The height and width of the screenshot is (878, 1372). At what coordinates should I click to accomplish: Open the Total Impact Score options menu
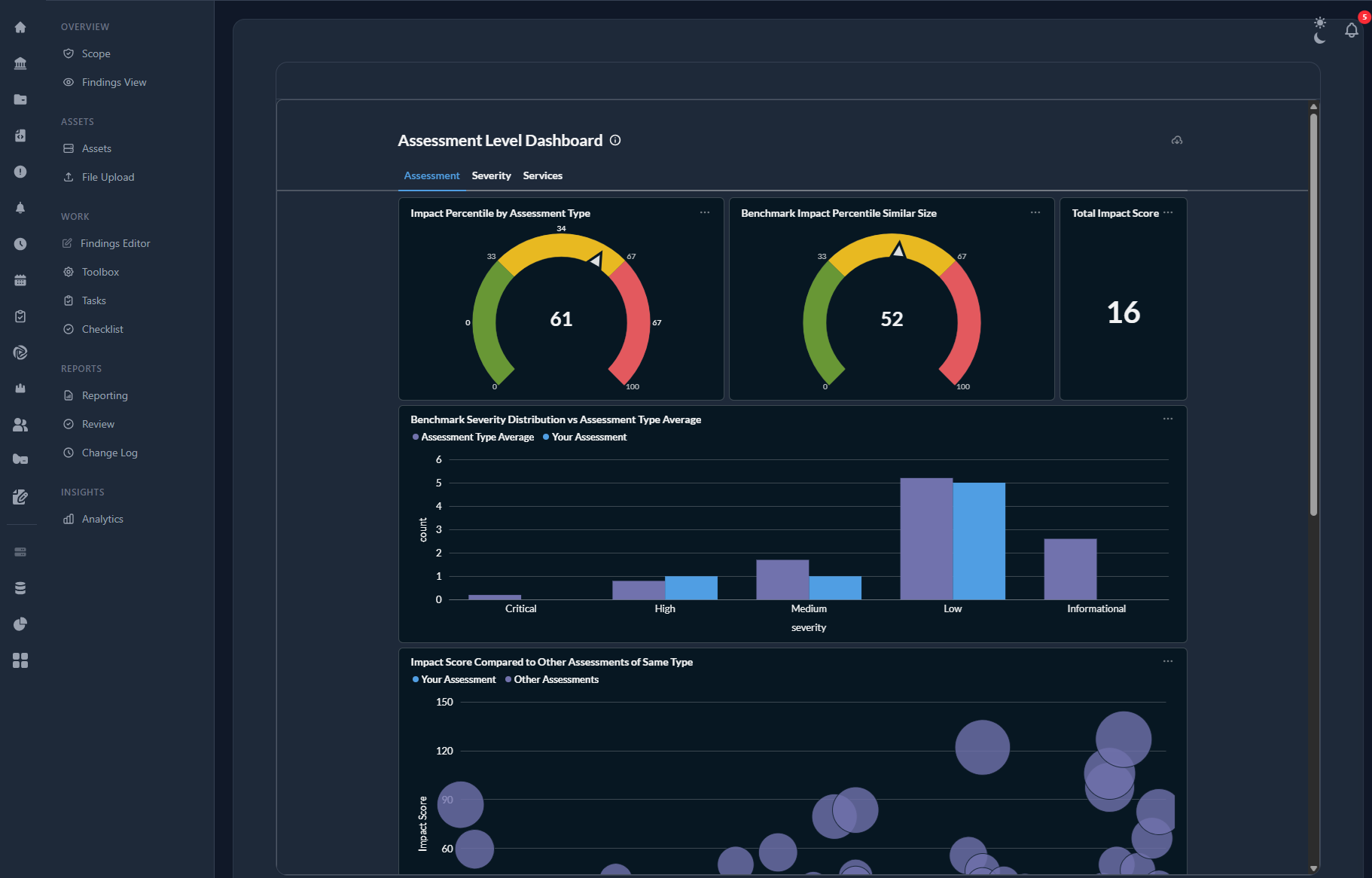(1169, 212)
